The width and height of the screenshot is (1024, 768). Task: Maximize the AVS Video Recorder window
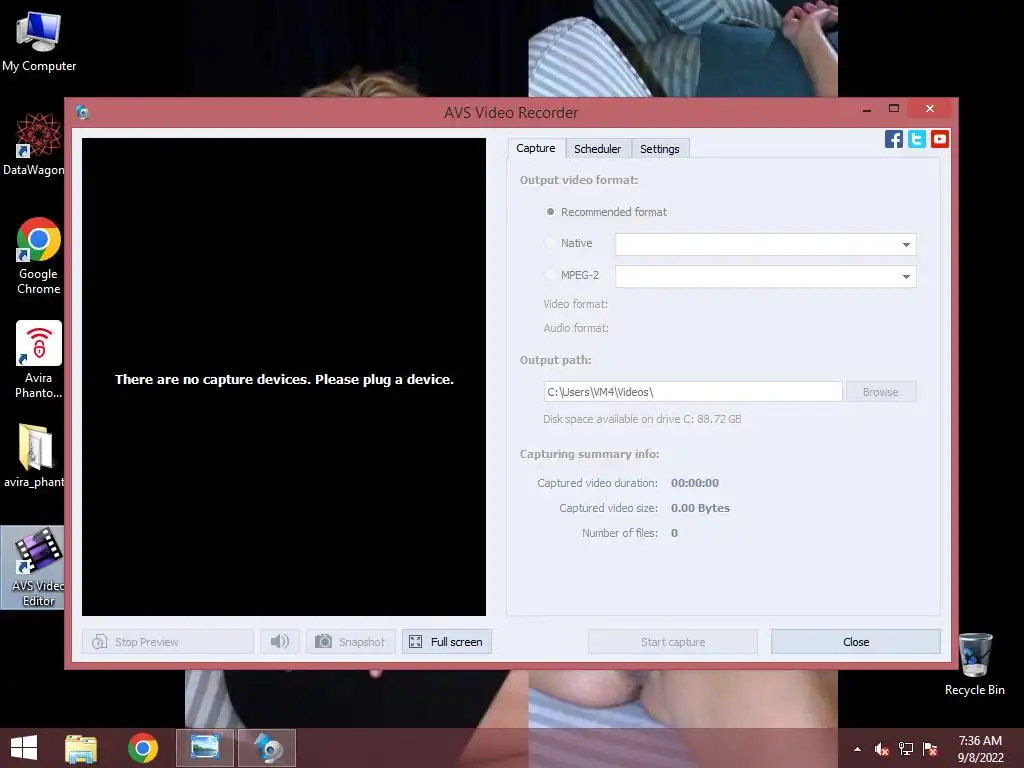click(x=894, y=108)
